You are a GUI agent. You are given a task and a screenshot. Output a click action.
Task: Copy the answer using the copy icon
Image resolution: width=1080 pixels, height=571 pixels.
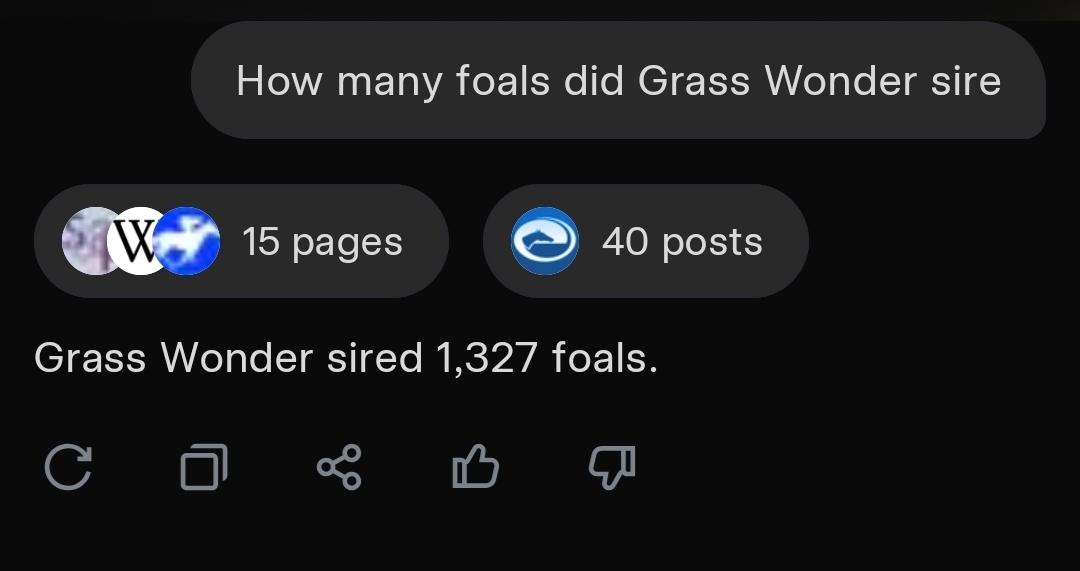(x=204, y=467)
